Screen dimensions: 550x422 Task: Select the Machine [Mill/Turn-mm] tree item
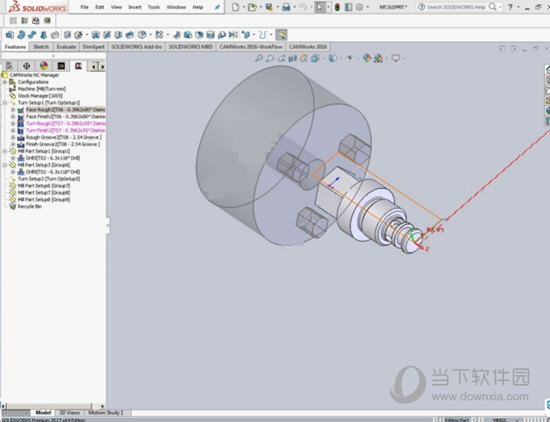42,89
